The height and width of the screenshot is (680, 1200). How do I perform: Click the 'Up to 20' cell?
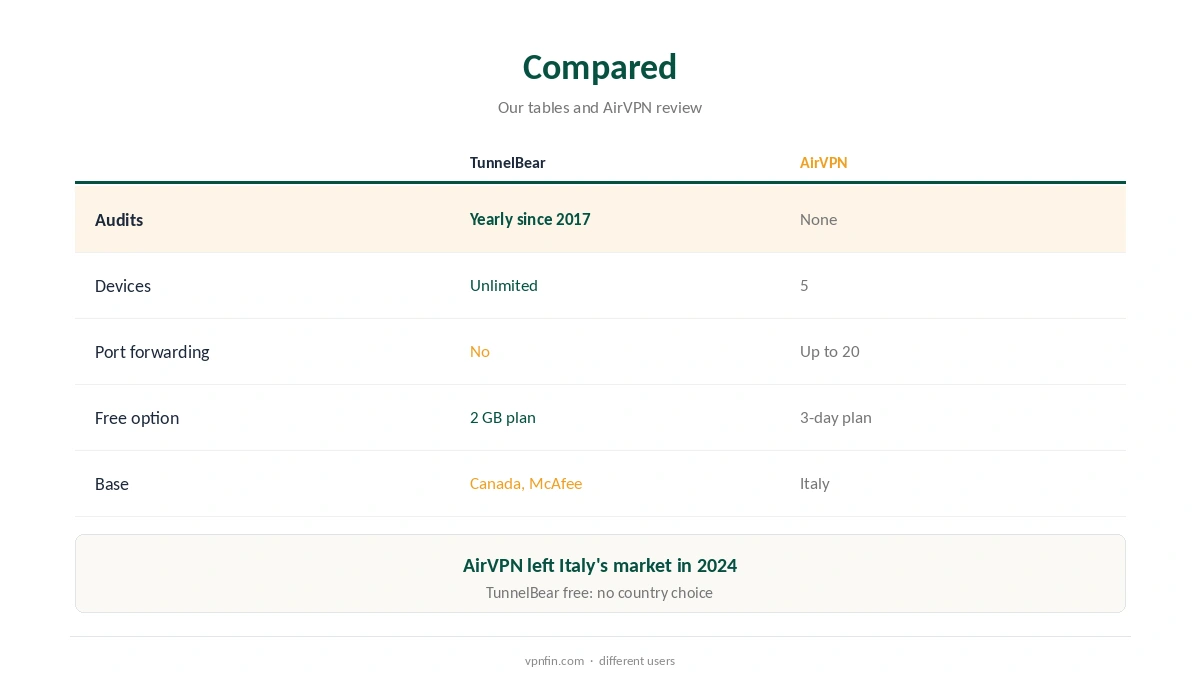(x=829, y=351)
